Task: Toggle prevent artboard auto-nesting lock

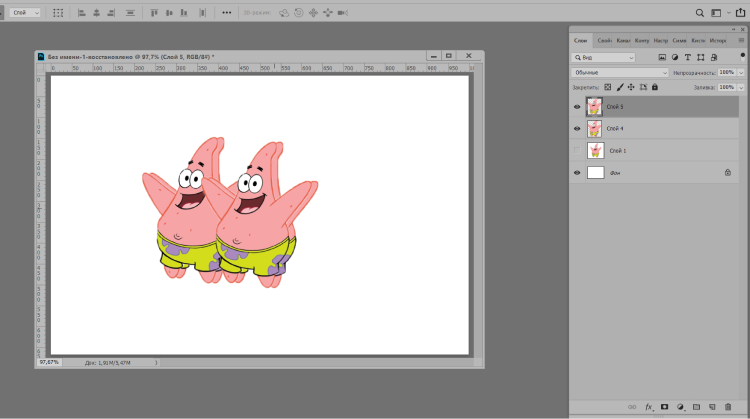Action: (643, 87)
